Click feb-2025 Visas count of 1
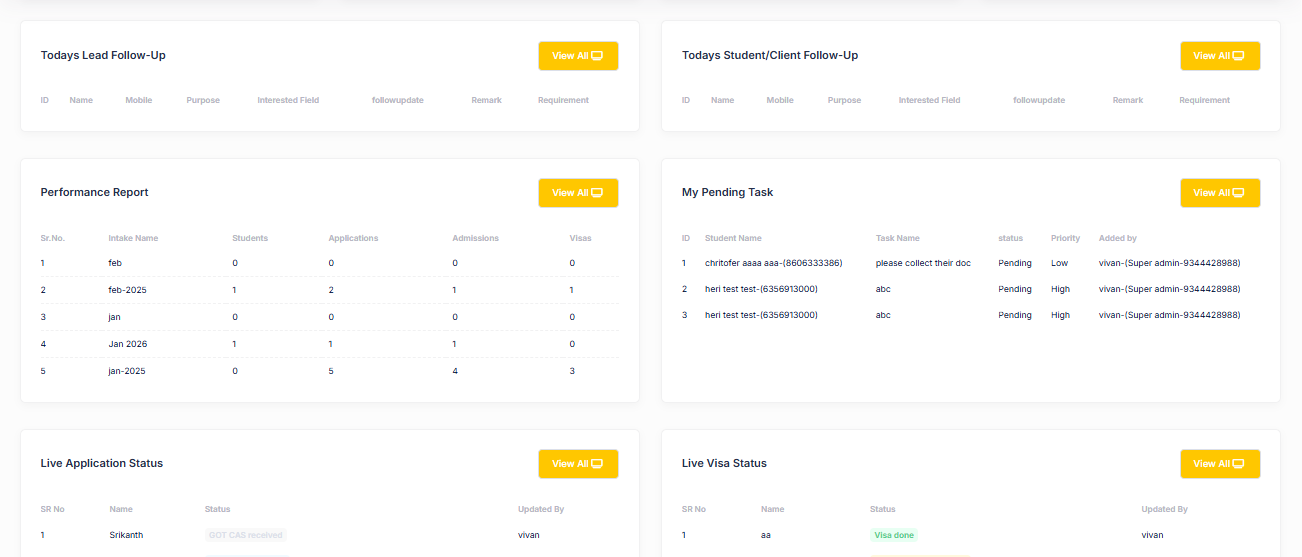1302x557 pixels. (x=572, y=290)
